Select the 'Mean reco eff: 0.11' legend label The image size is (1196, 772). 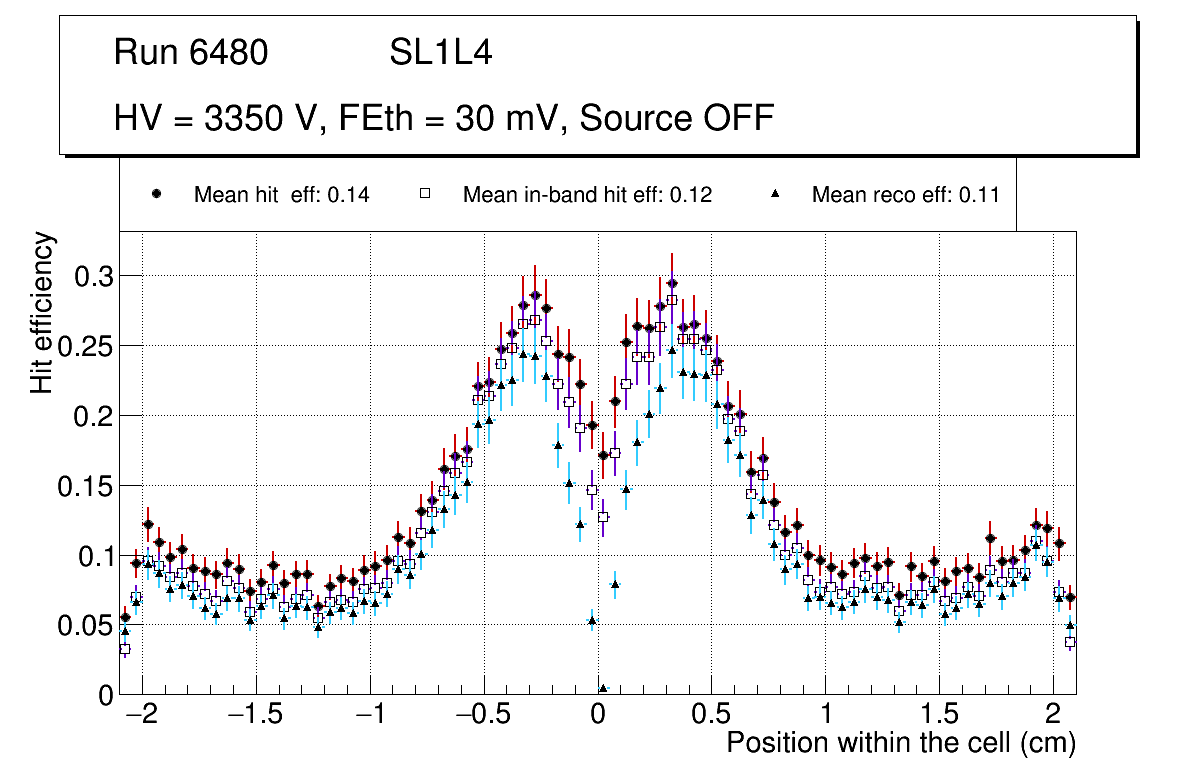pyautogui.click(x=905, y=195)
